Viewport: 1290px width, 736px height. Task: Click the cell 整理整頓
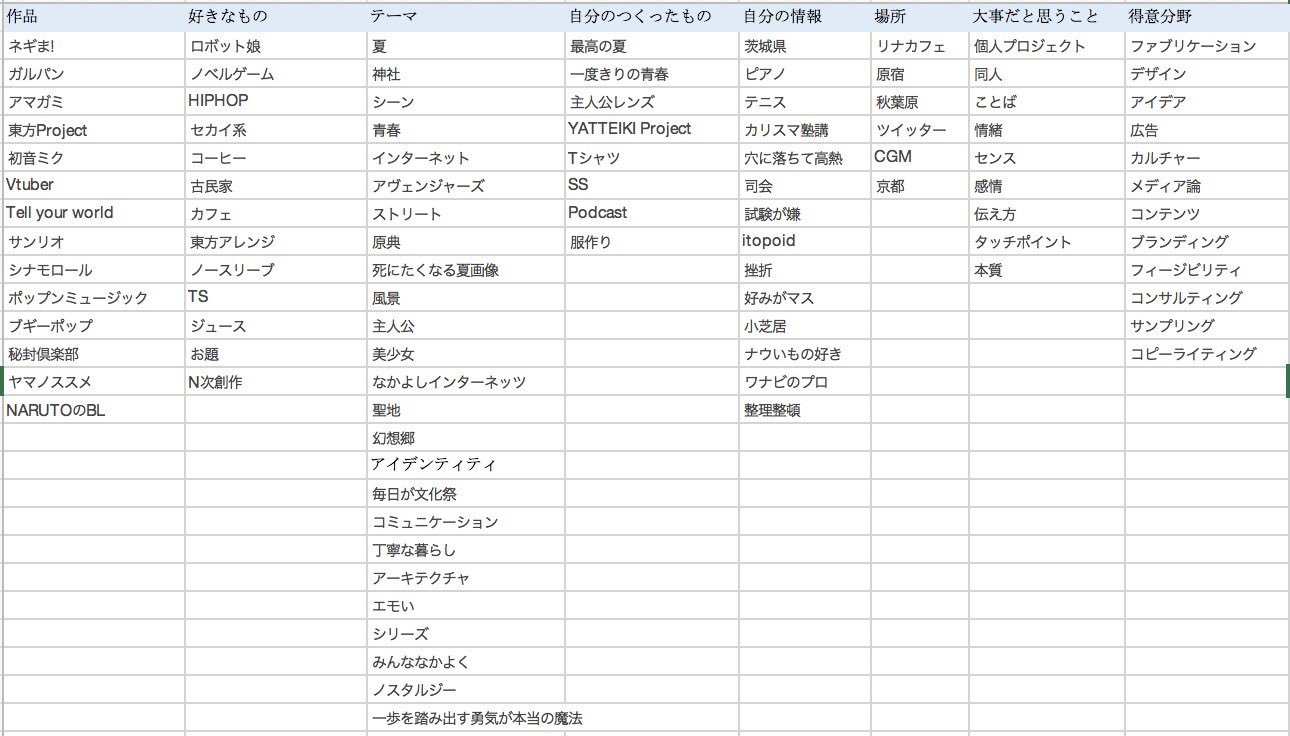click(x=805, y=410)
